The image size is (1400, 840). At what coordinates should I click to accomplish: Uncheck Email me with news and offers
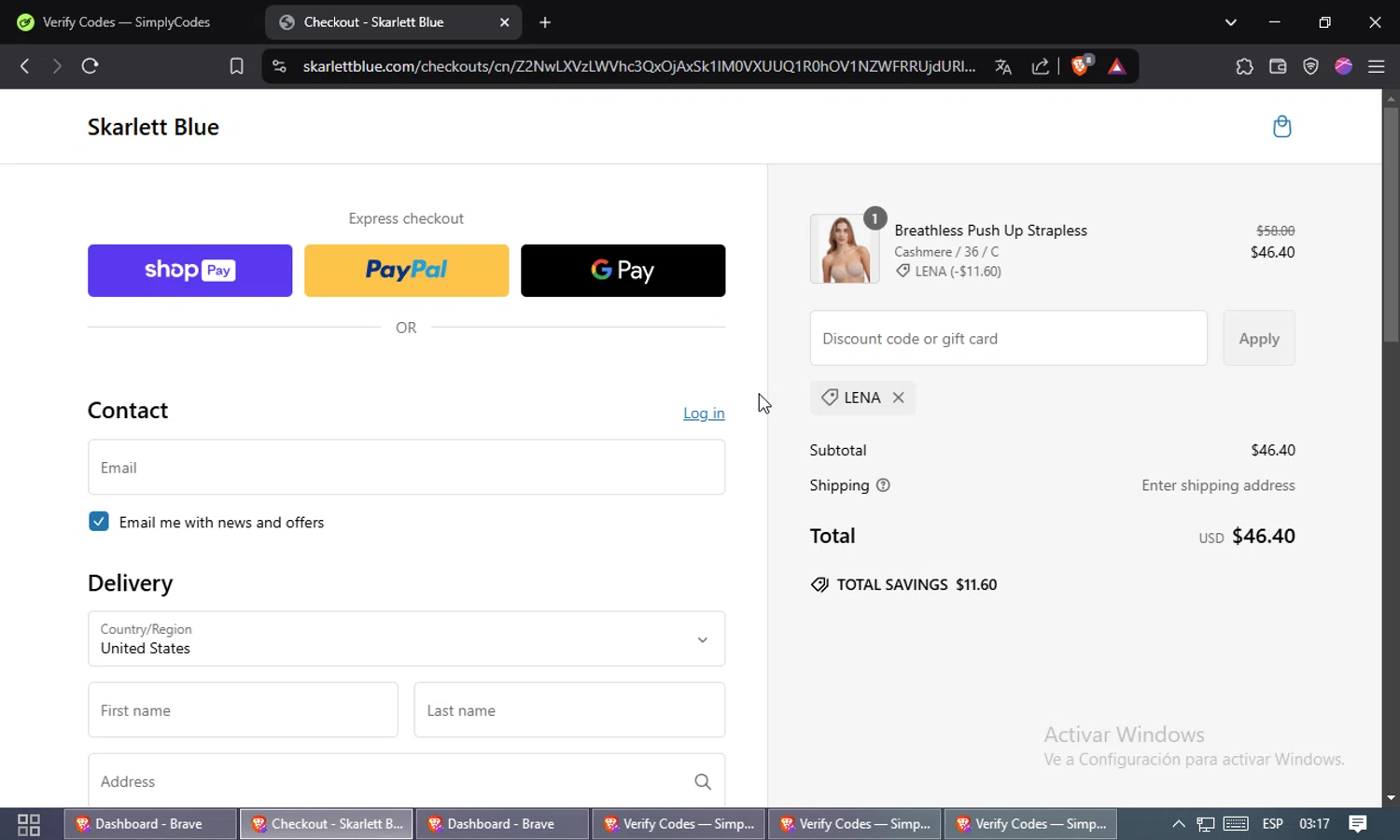[x=99, y=522]
